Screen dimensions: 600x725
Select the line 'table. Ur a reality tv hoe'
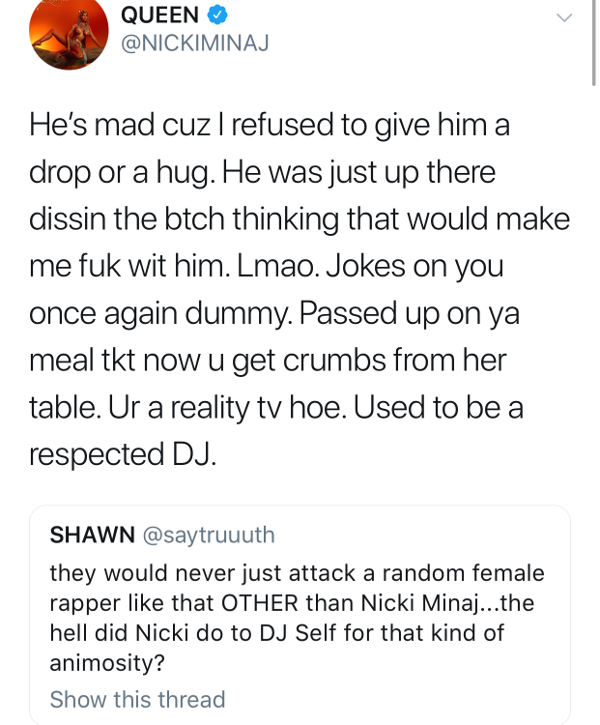(276, 408)
